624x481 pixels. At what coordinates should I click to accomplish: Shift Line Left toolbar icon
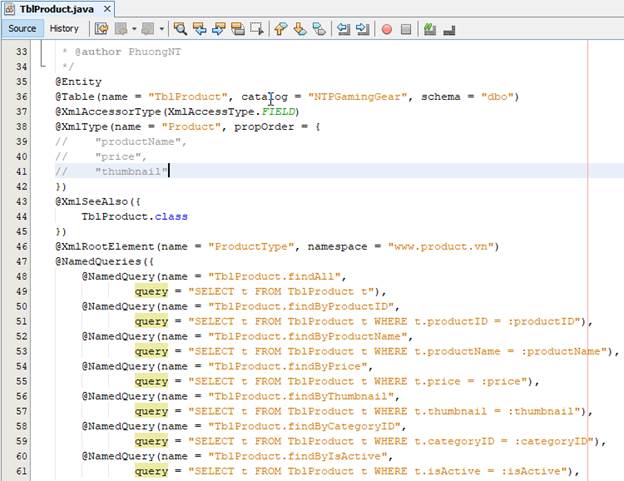point(343,29)
